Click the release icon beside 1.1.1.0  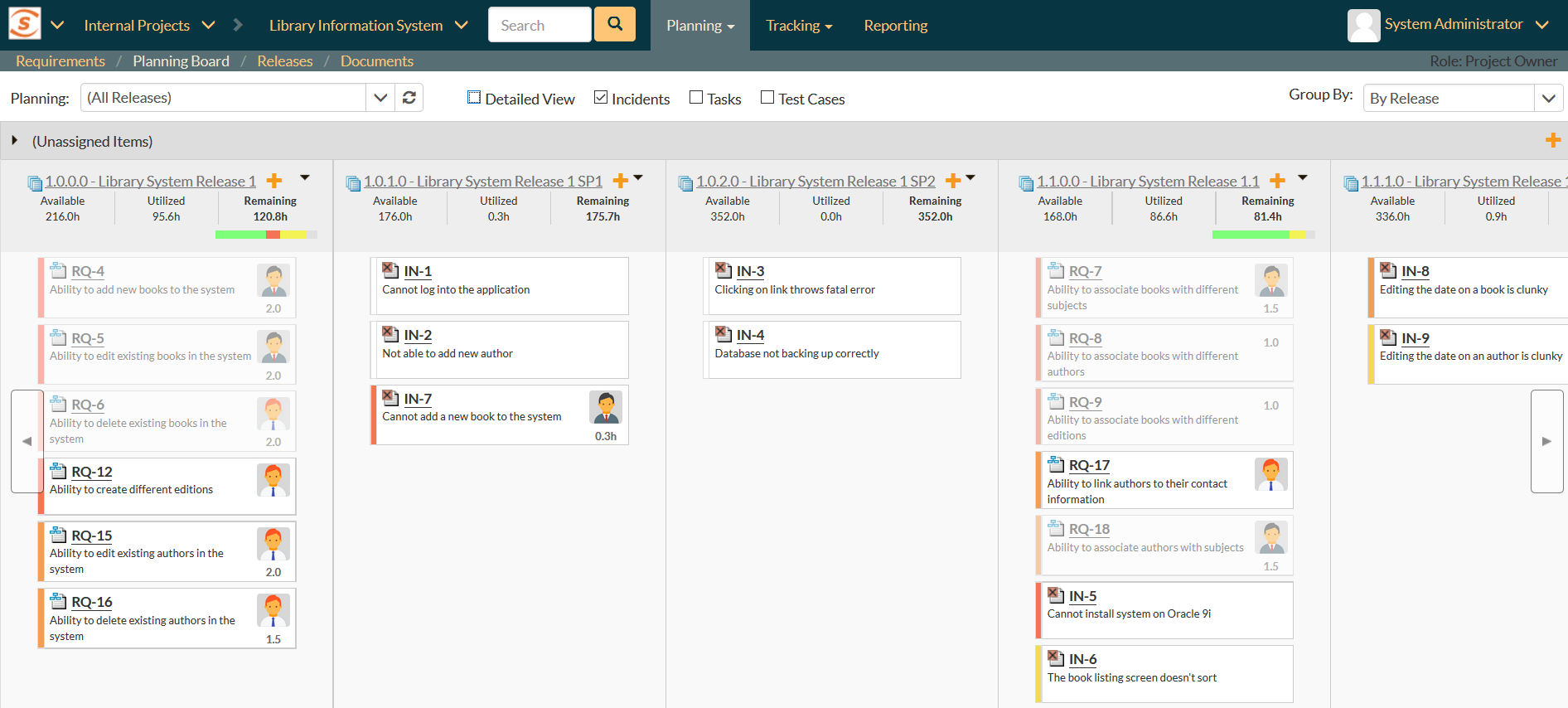tap(1351, 182)
